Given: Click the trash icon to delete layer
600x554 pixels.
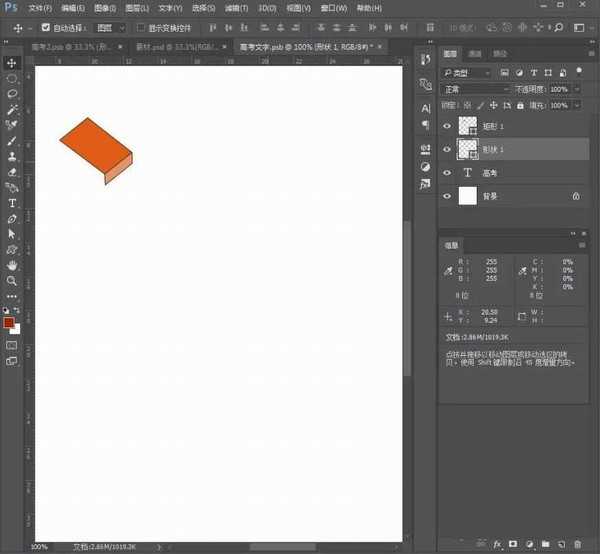Looking at the screenshot, I should (x=578, y=543).
